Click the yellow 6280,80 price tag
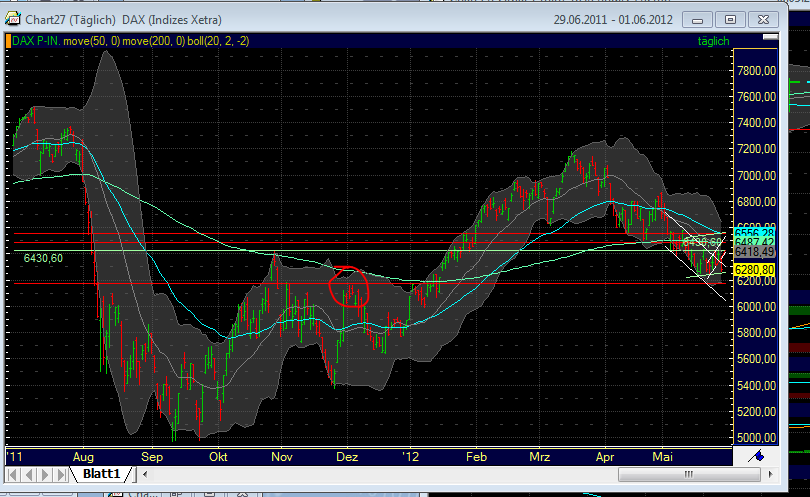 coord(755,270)
